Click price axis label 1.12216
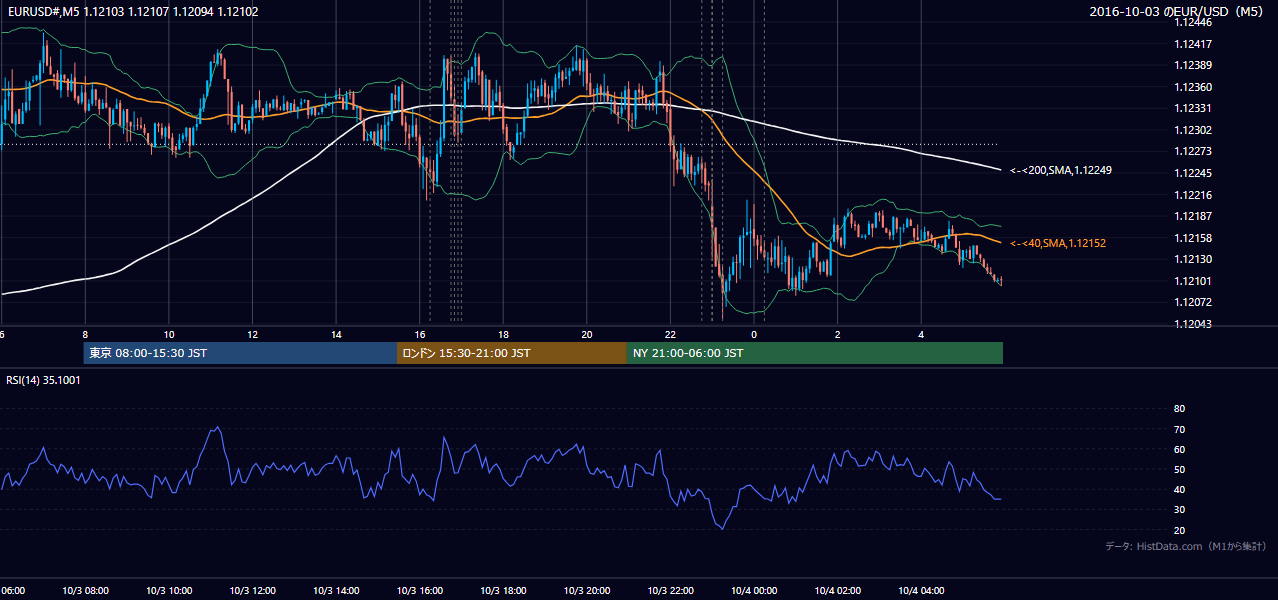 click(x=1192, y=195)
